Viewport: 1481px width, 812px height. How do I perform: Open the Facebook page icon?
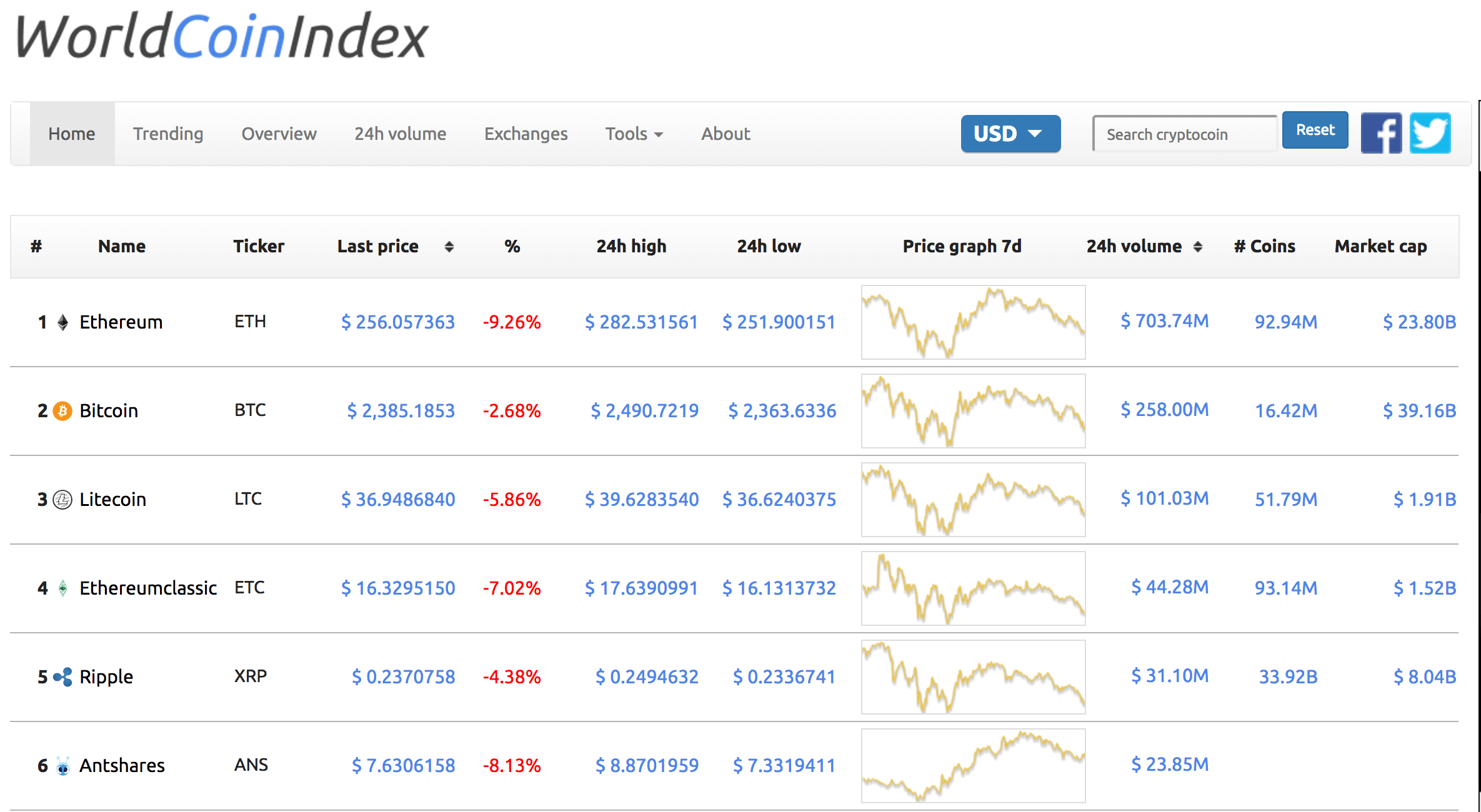1382,133
